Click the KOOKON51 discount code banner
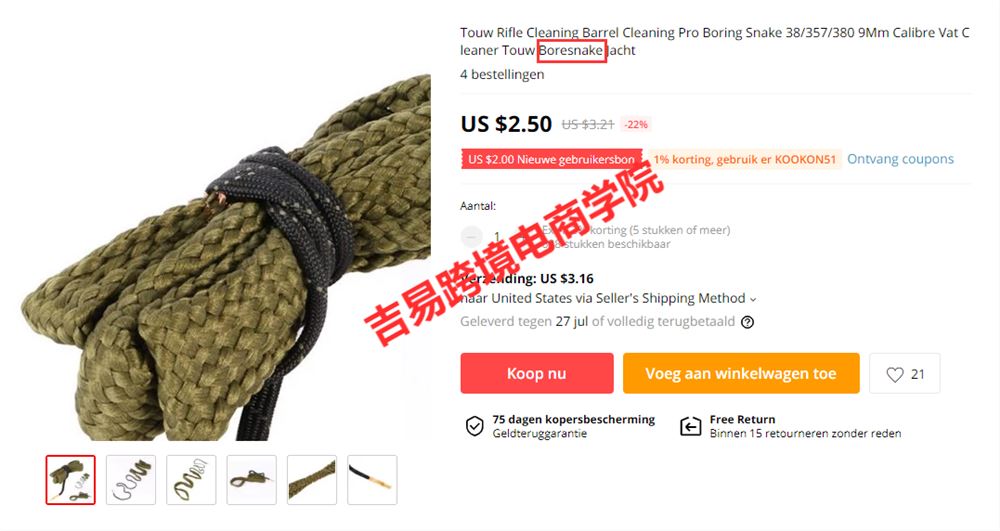1000x531 pixels. 744,159
